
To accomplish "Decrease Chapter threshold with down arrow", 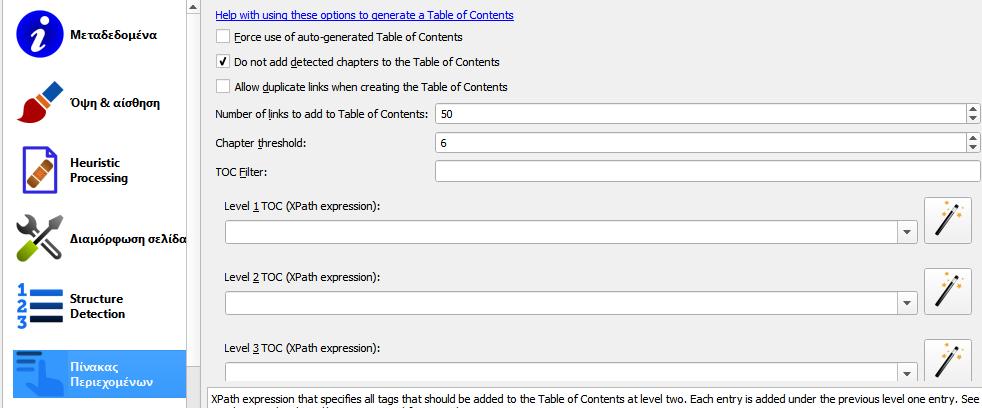I will (973, 147).
